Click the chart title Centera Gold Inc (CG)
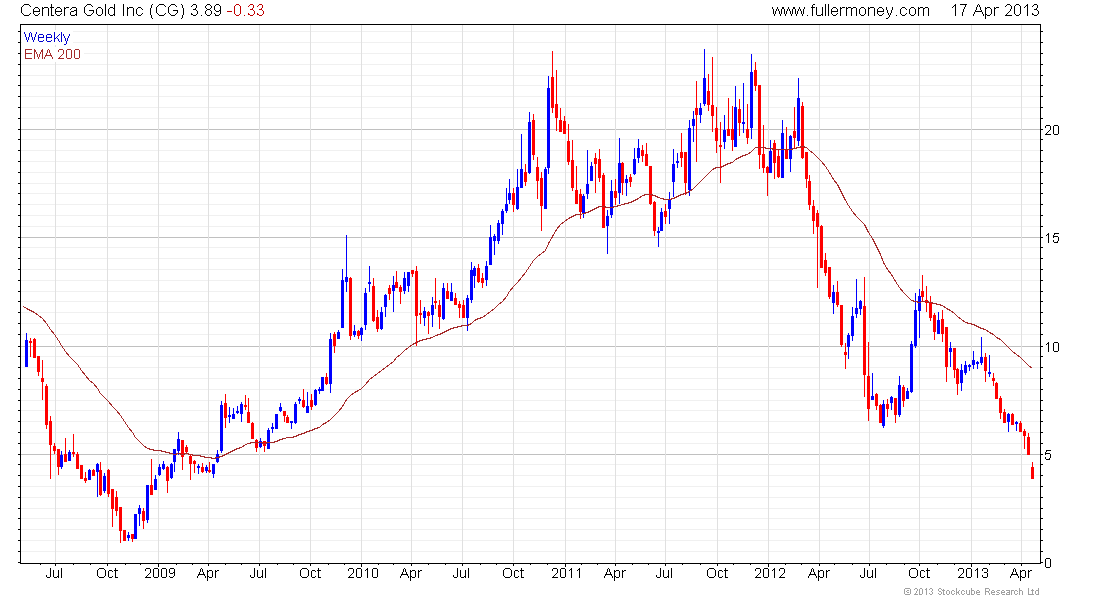This screenshot has height=600, width=1100. pyautogui.click(x=102, y=11)
